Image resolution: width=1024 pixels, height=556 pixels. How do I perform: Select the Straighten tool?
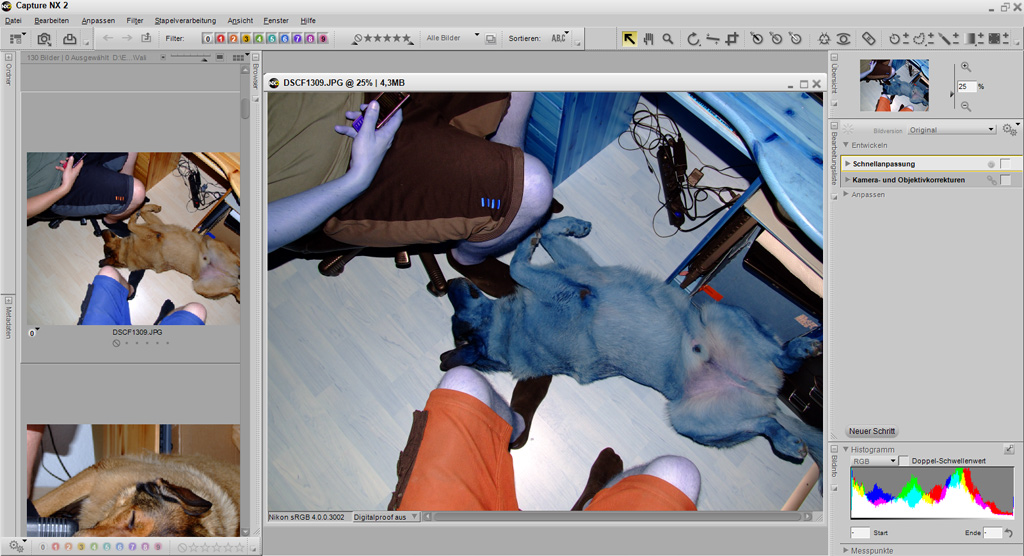712,39
